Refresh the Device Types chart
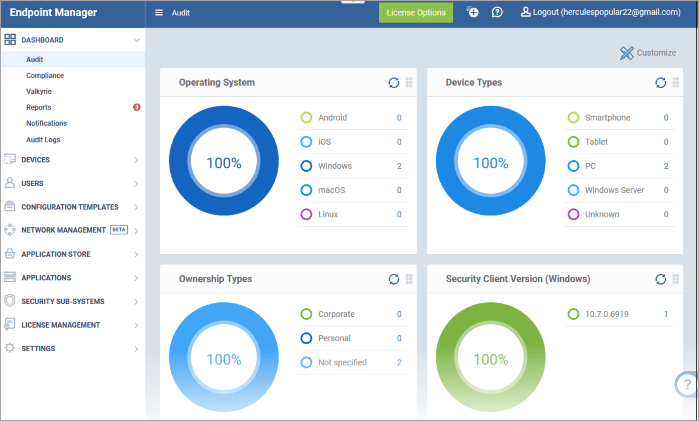Viewport: 699px width, 421px height. click(661, 83)
